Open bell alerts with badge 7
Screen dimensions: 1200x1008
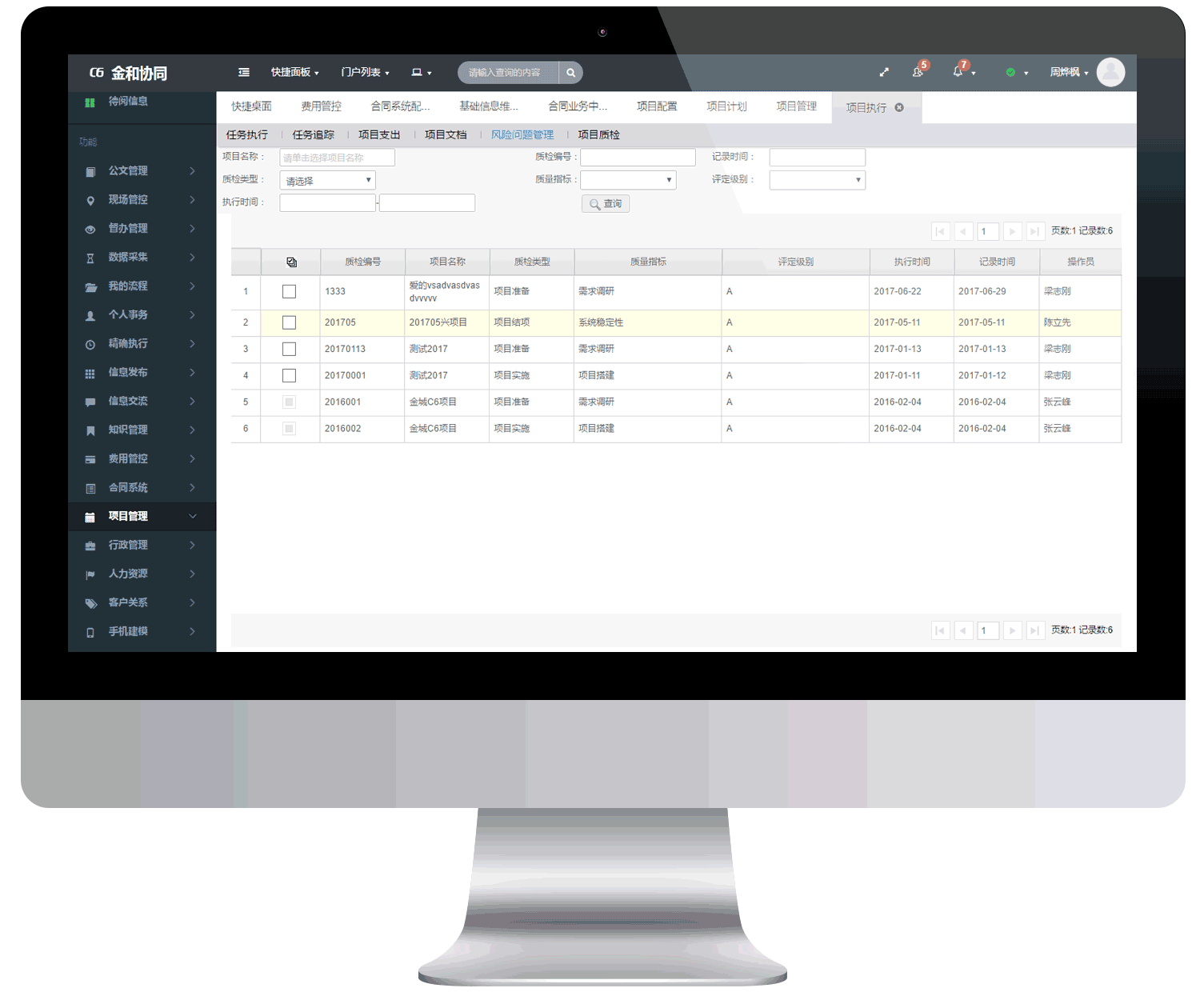pos(958,71)
